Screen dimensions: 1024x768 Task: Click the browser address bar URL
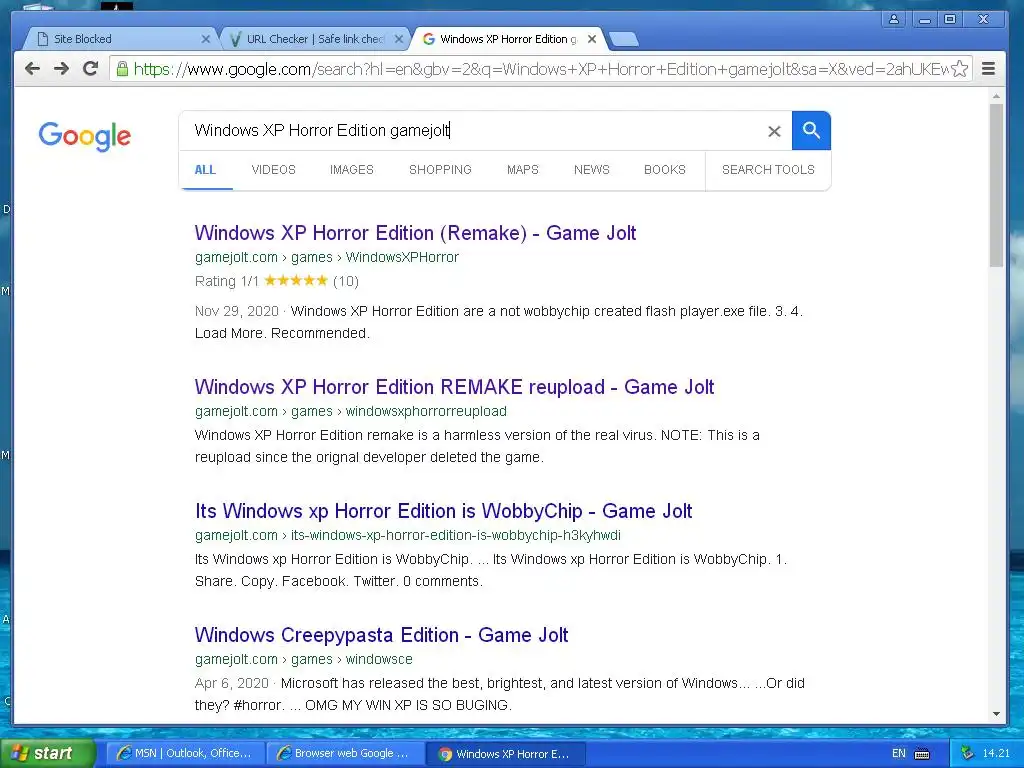point(541,69)
